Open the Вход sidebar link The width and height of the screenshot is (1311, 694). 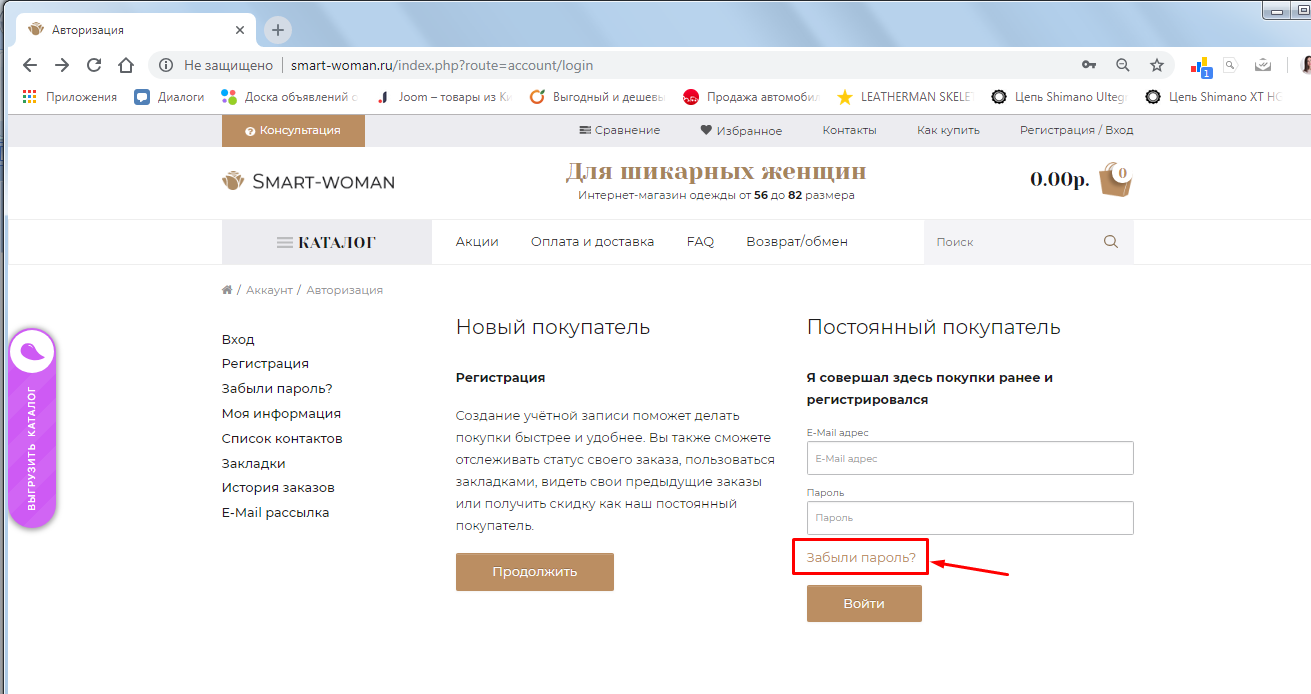tap(238, 339)
